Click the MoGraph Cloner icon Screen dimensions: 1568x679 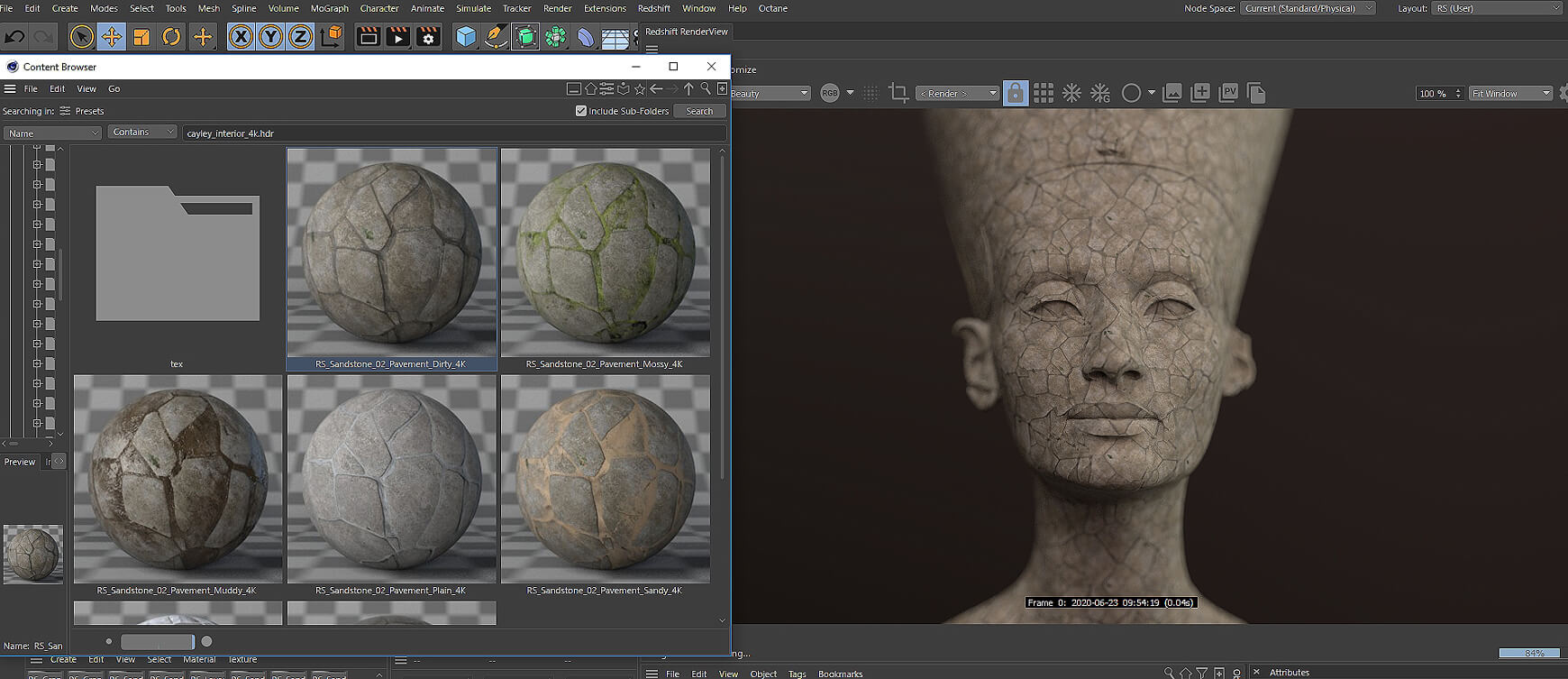click(556, 37)
